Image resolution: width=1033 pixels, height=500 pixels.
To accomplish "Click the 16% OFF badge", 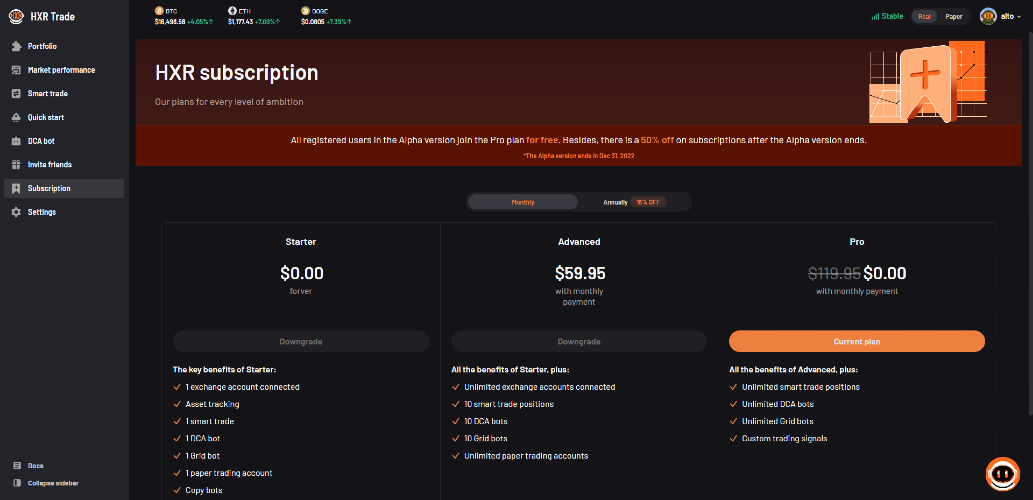I will [x=648, y=202].
